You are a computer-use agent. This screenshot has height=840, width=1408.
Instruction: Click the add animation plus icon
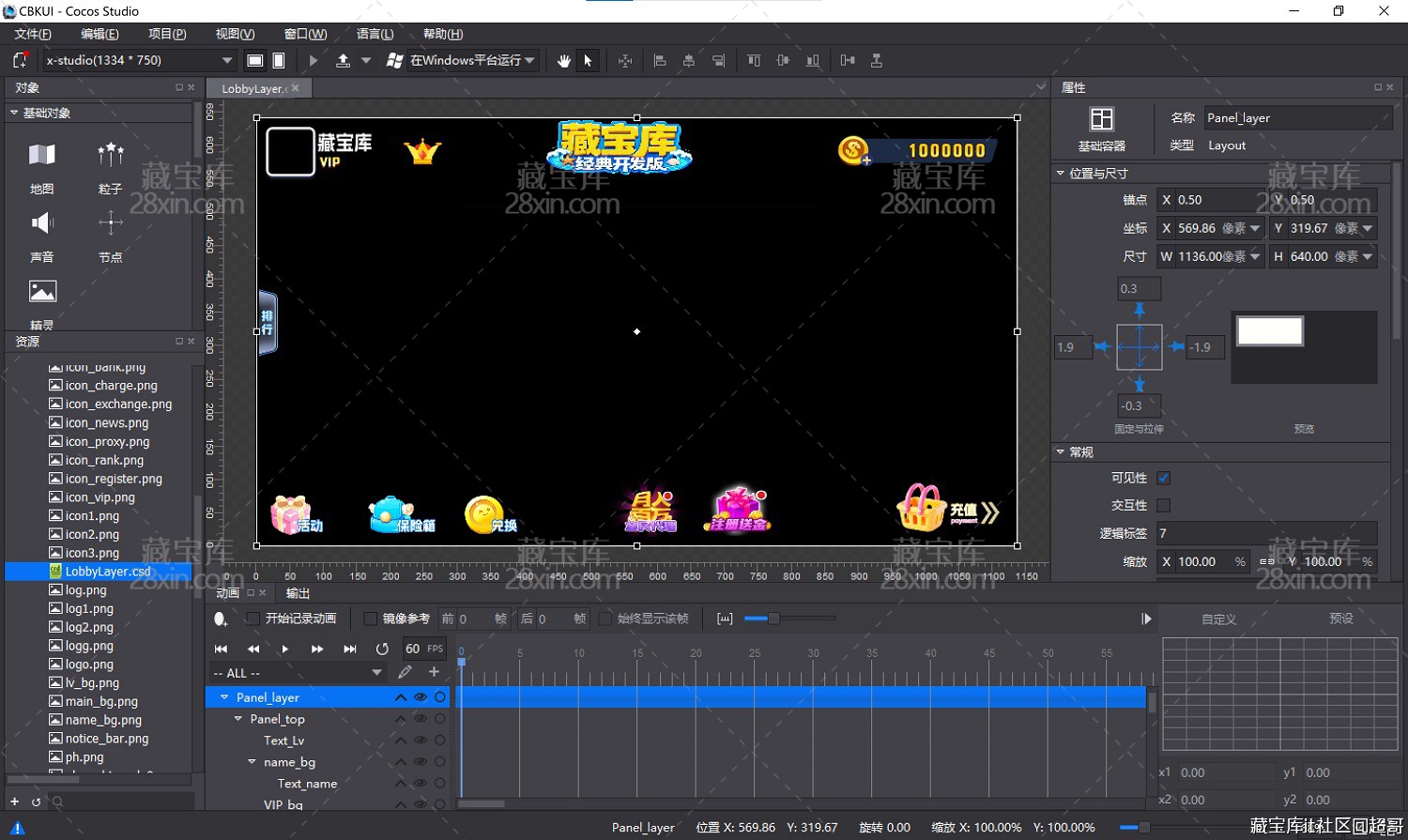tap(434, 672)
